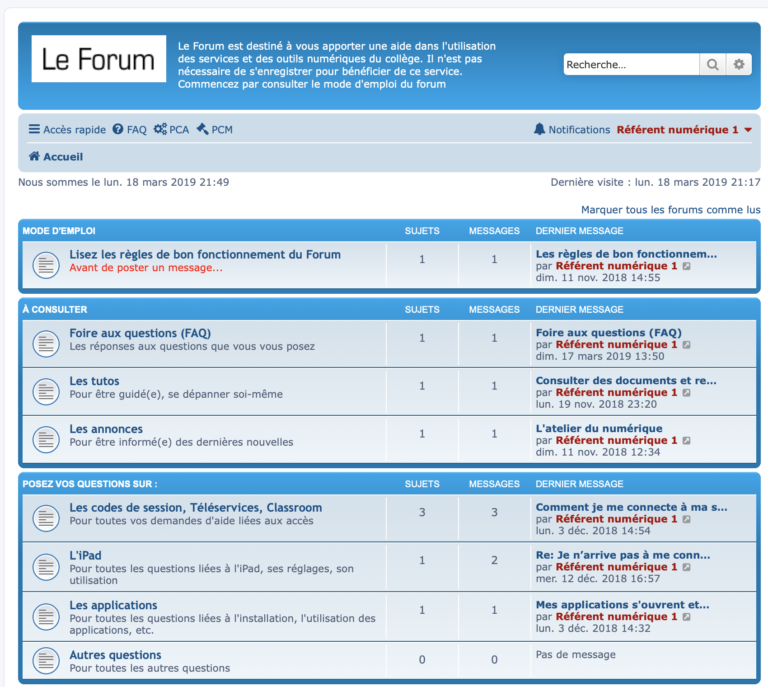Click the Recherche search input field
The image size is (768, 687).
630,64
